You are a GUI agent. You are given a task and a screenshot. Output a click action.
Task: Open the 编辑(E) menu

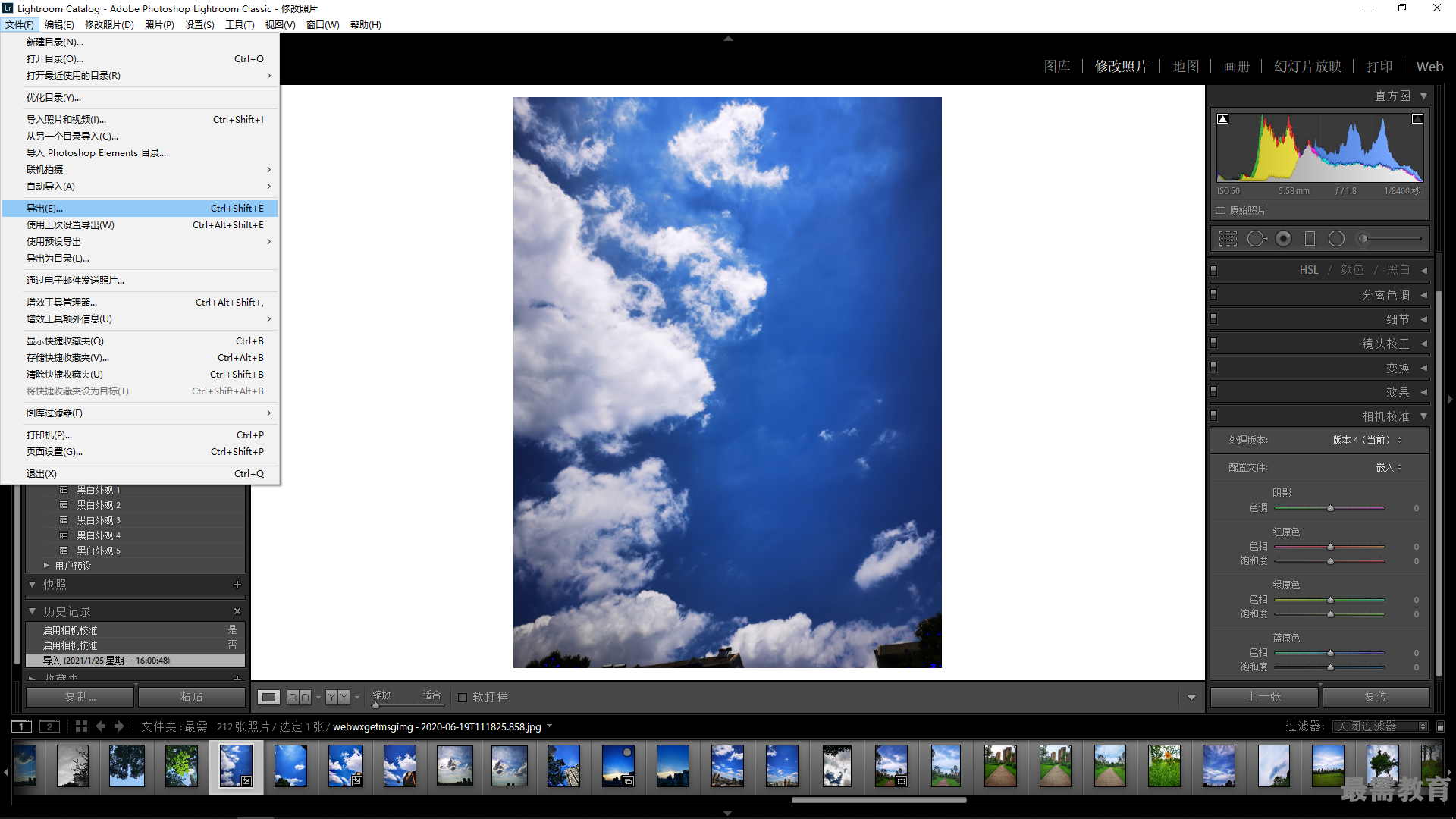(x=59, y=25)
